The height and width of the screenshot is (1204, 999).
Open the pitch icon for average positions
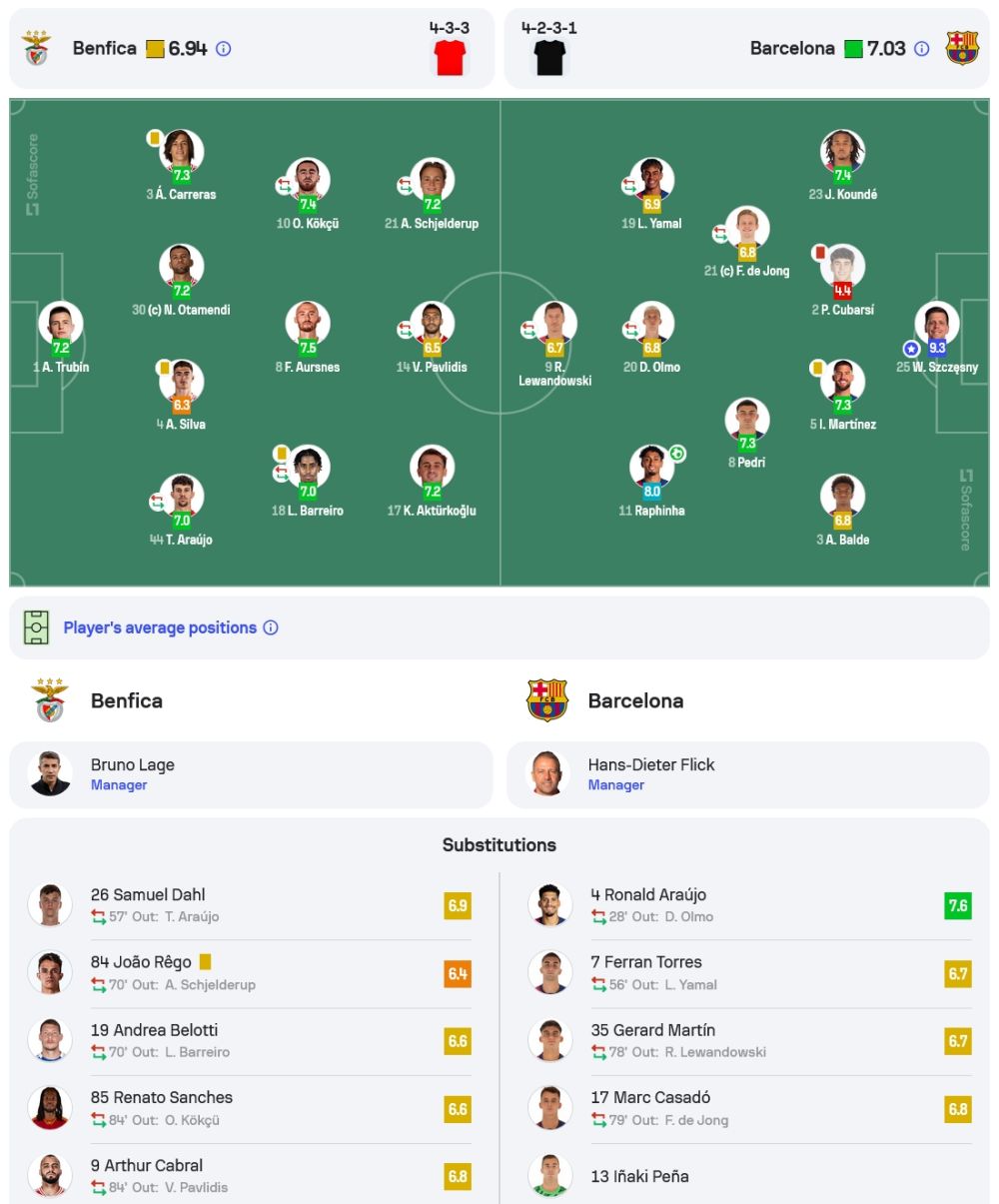tap(36, 627)
